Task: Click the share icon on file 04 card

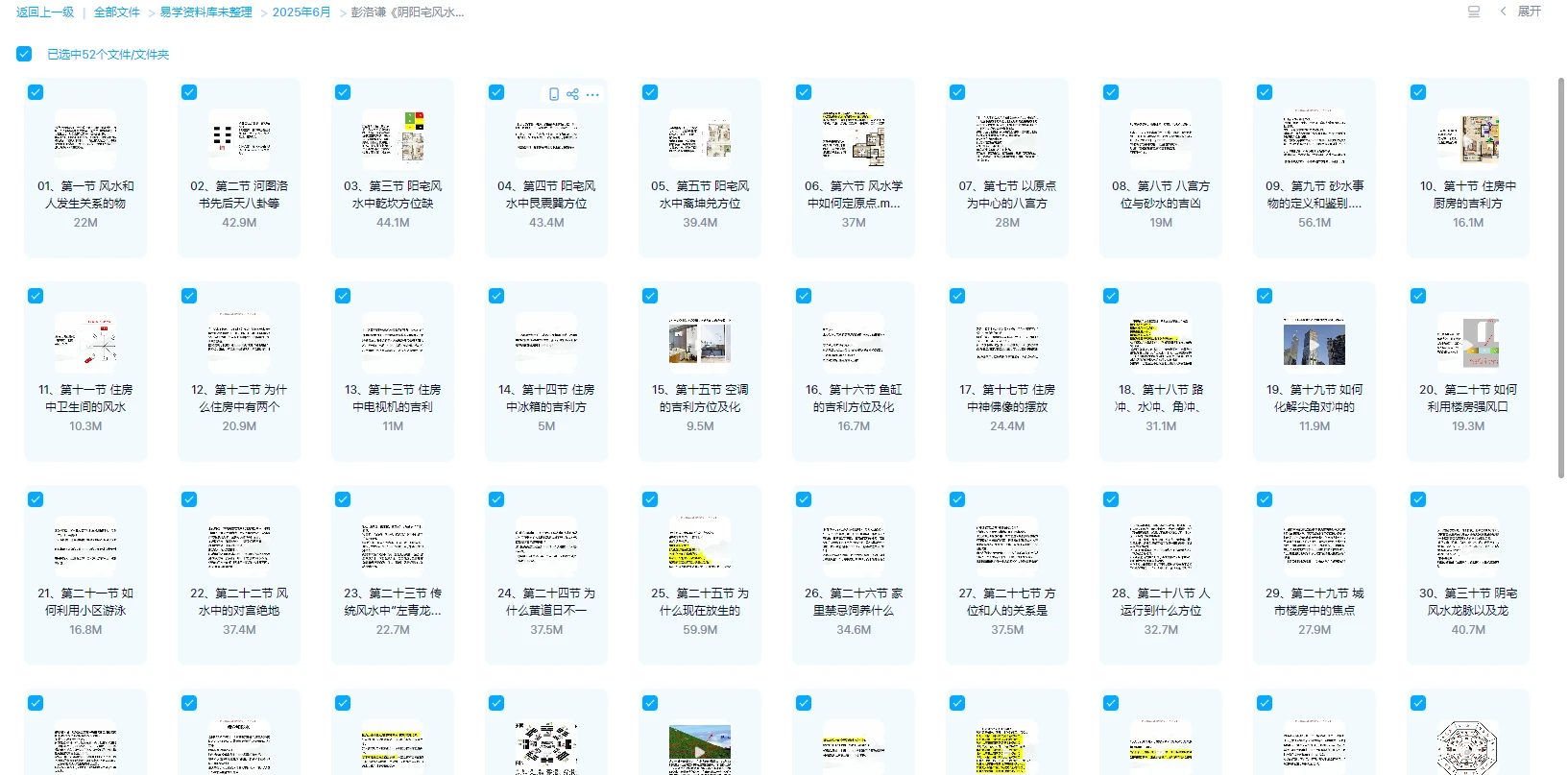Action: point(573,94)
